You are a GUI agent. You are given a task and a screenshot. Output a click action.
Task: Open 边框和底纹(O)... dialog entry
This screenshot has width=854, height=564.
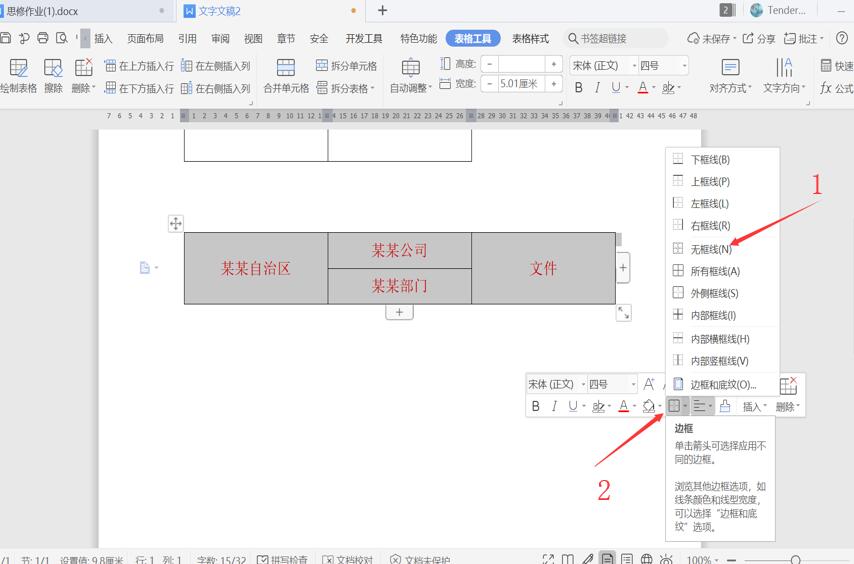[722, 384]
